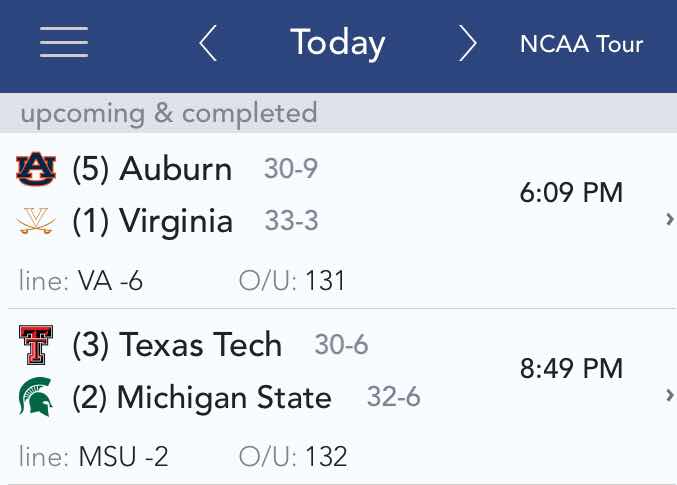This screenshot has width=677, height=485.
Task: Expand Texas Tech vs Michigan State chevron
Action: (670, 395)
